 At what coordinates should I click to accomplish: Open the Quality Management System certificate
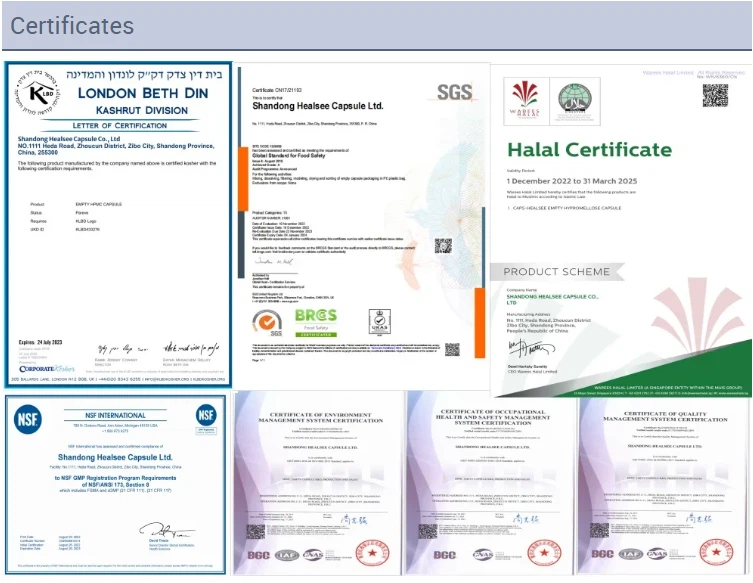(x=662, y=482)
